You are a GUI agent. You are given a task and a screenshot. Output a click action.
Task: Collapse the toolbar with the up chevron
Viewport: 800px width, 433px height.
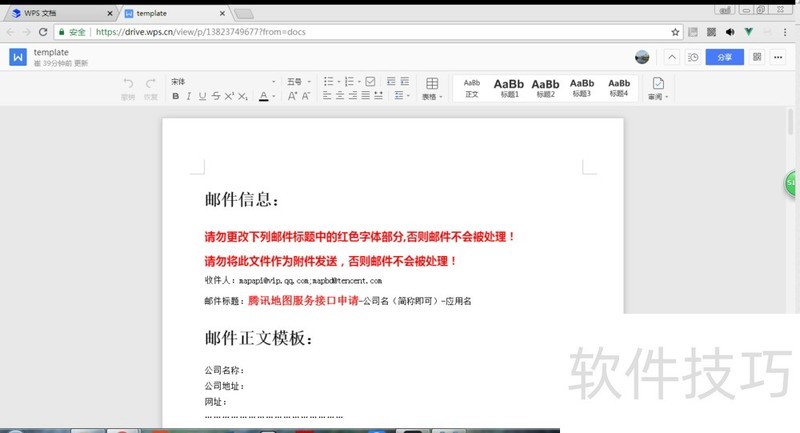point(672,57)
